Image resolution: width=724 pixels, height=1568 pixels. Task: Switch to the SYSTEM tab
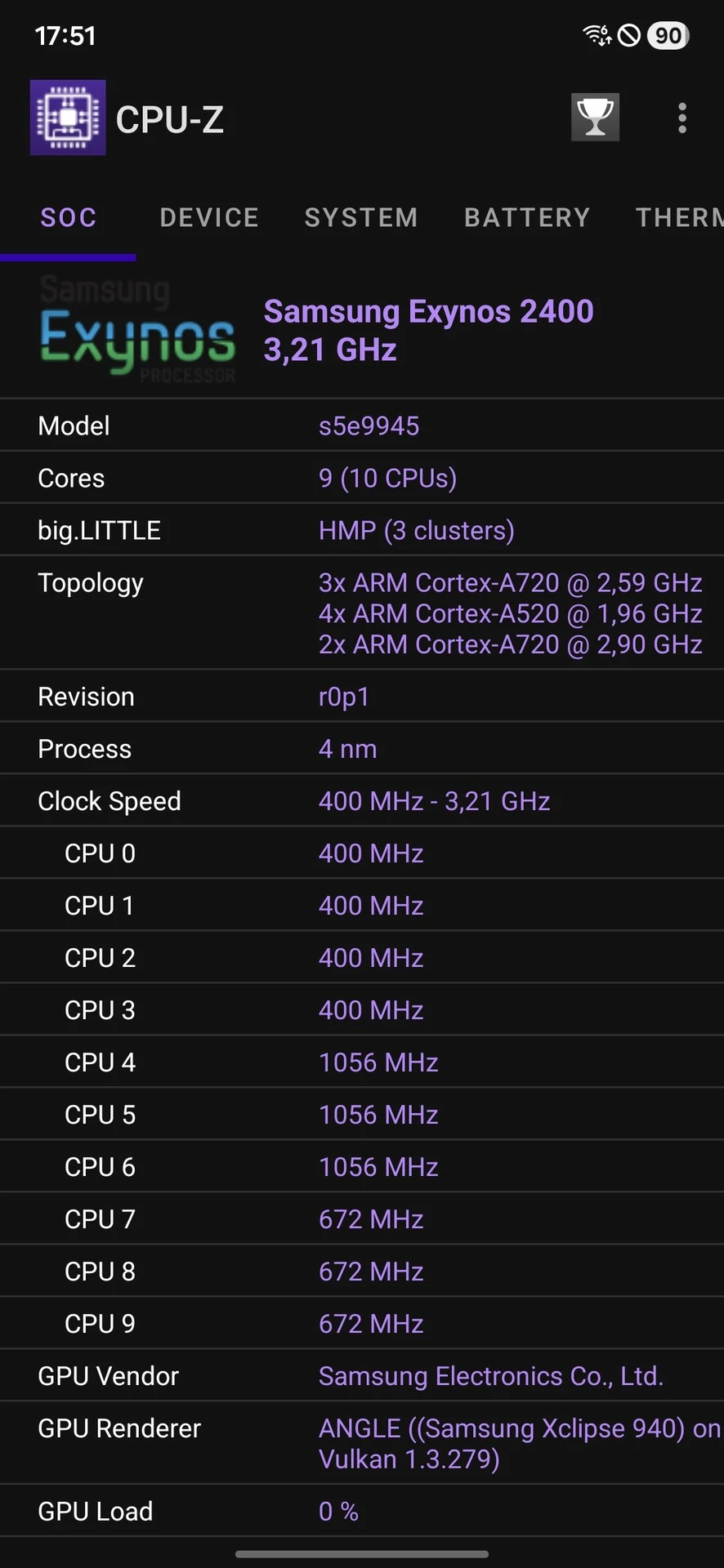[361, 217]
